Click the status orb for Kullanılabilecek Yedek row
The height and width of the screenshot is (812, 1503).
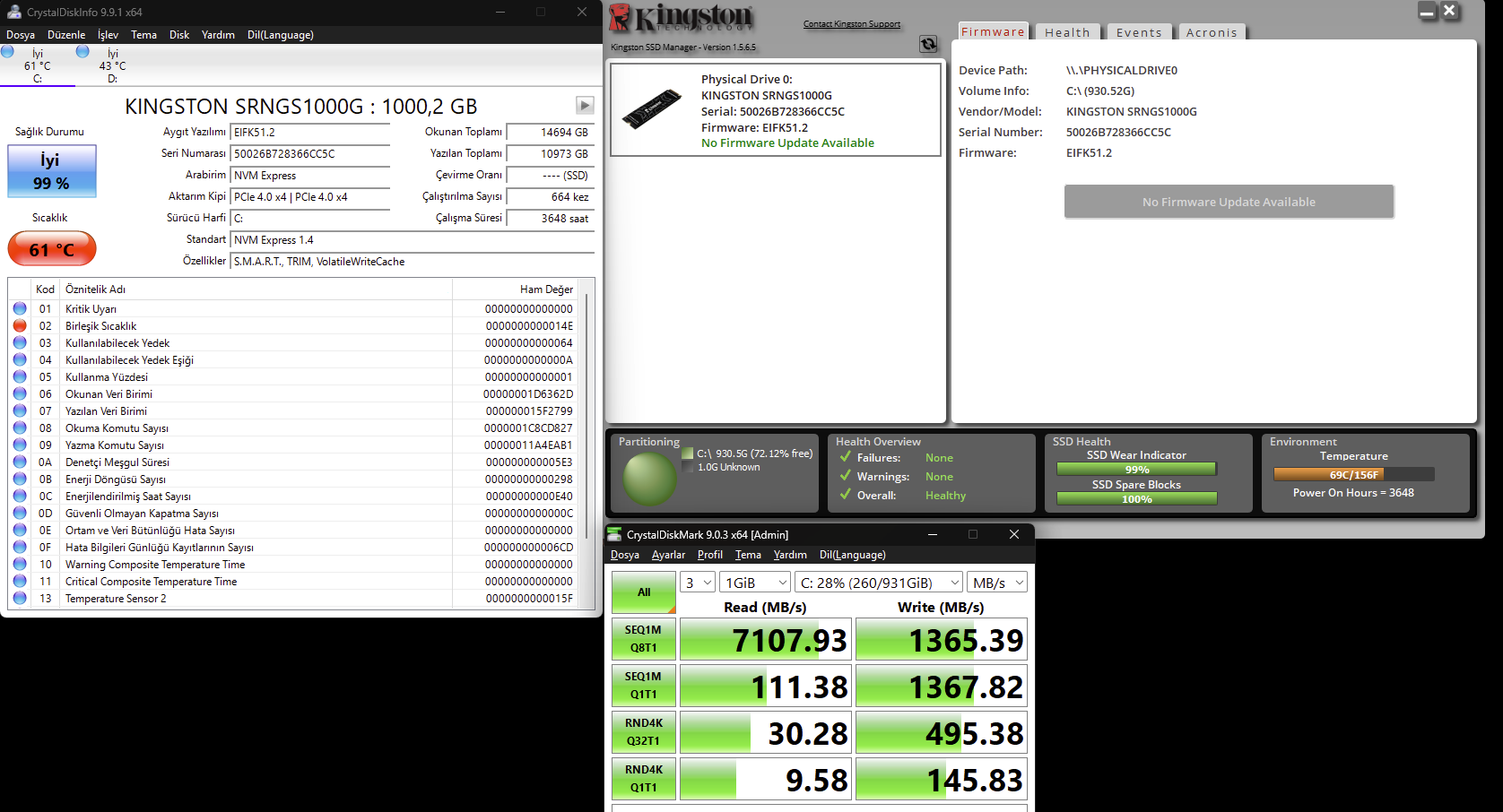tap(20, 342)
